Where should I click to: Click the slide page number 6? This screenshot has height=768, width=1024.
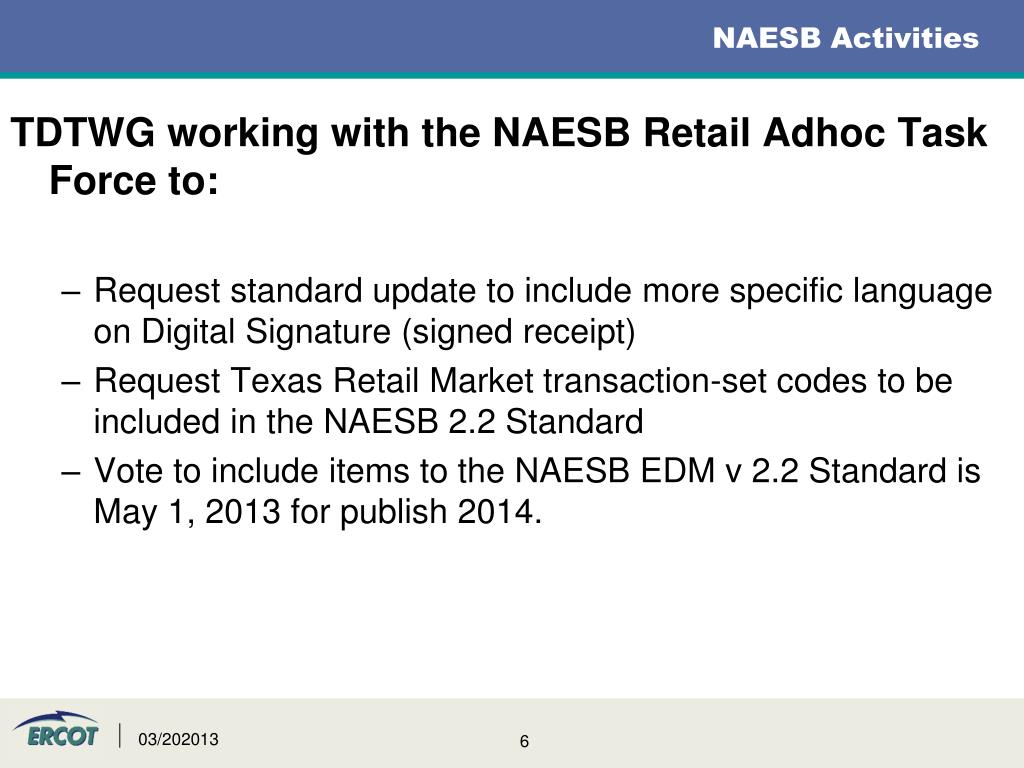(524, 741)
